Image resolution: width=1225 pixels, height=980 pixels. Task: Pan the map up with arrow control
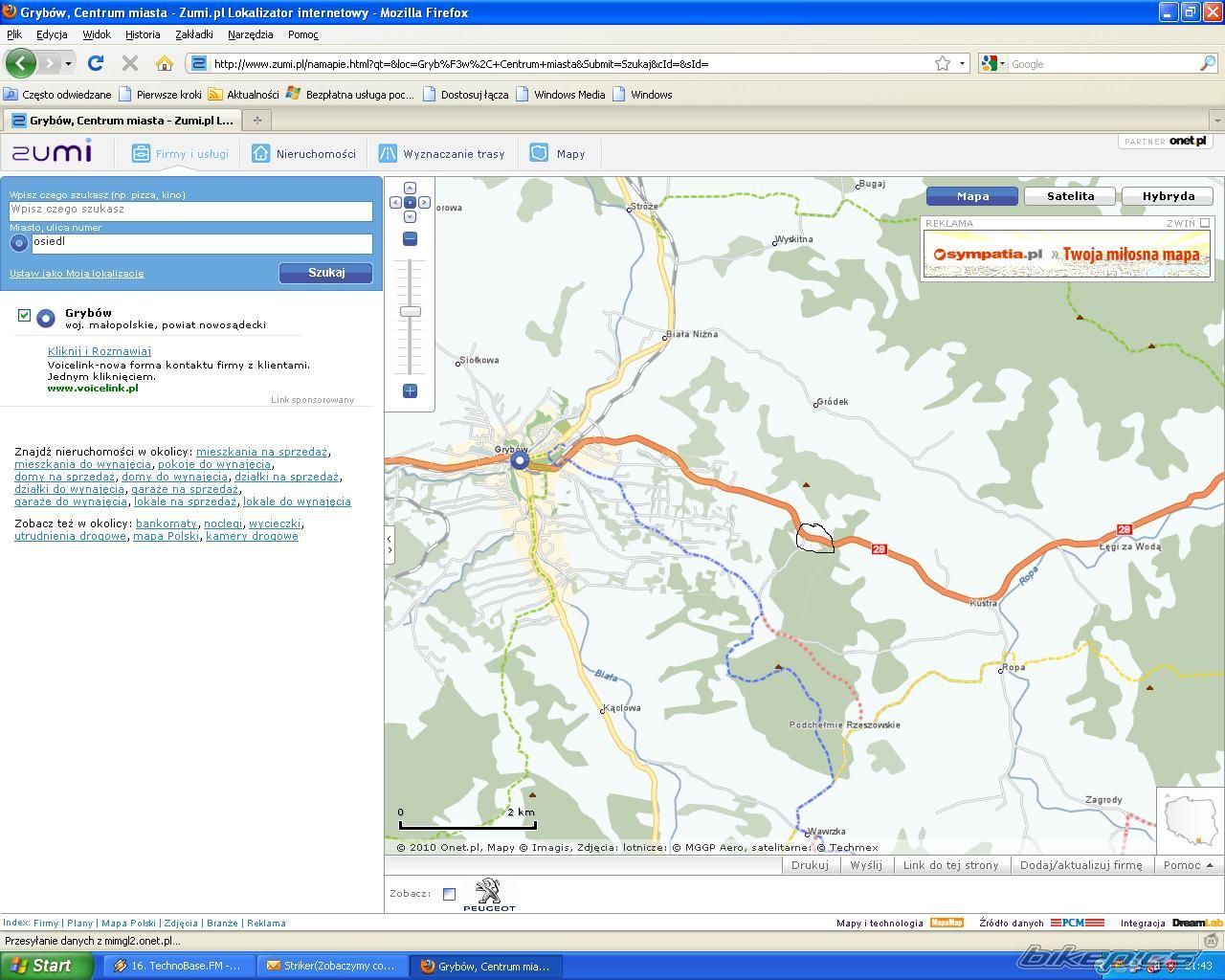click(x=410, y=189)
